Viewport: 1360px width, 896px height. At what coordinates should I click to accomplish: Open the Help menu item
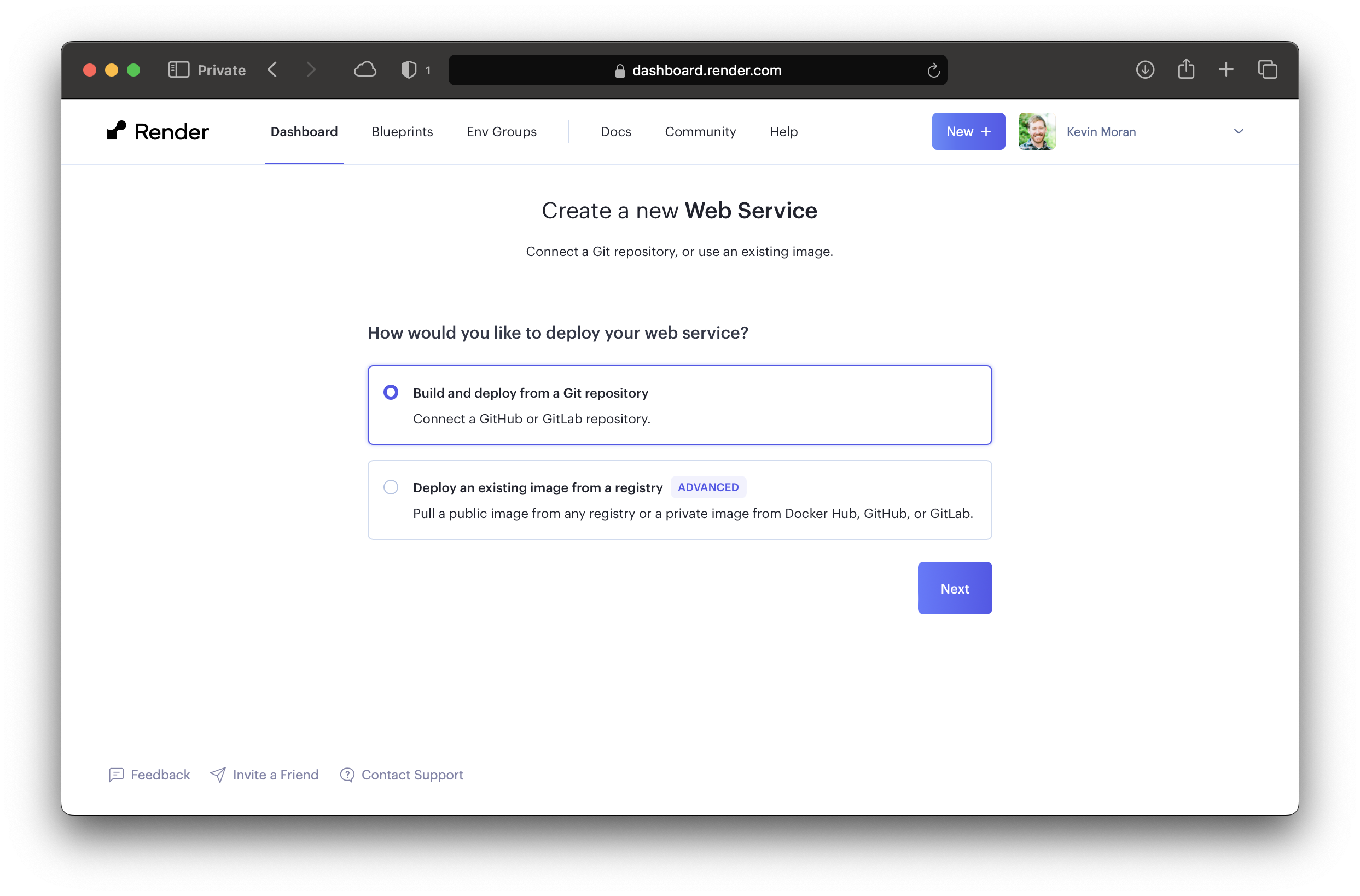pos(783,131)
